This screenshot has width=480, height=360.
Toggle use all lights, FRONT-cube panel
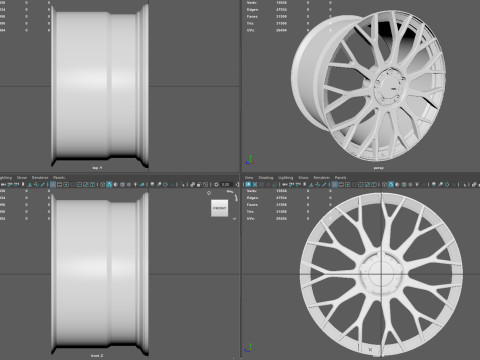pos(135,184)
